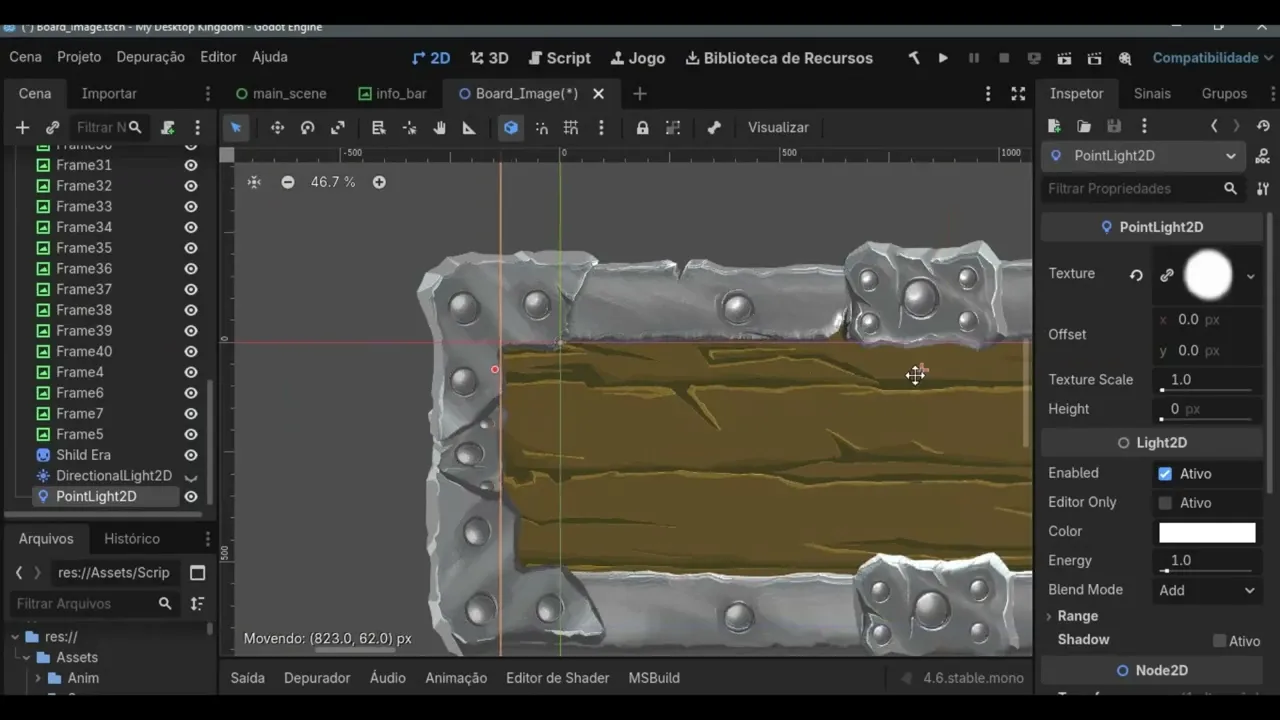Open the Compatibilidade renderer dropdown

(1212, 58)
